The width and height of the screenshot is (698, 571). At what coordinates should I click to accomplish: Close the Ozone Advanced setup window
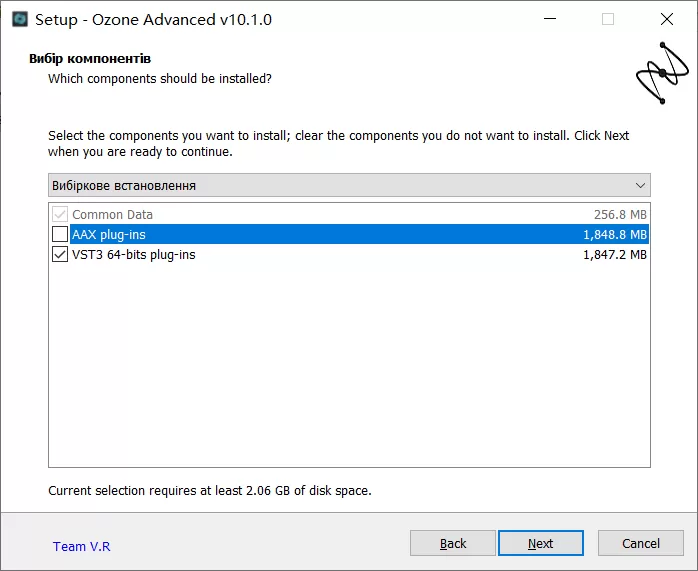666,19
